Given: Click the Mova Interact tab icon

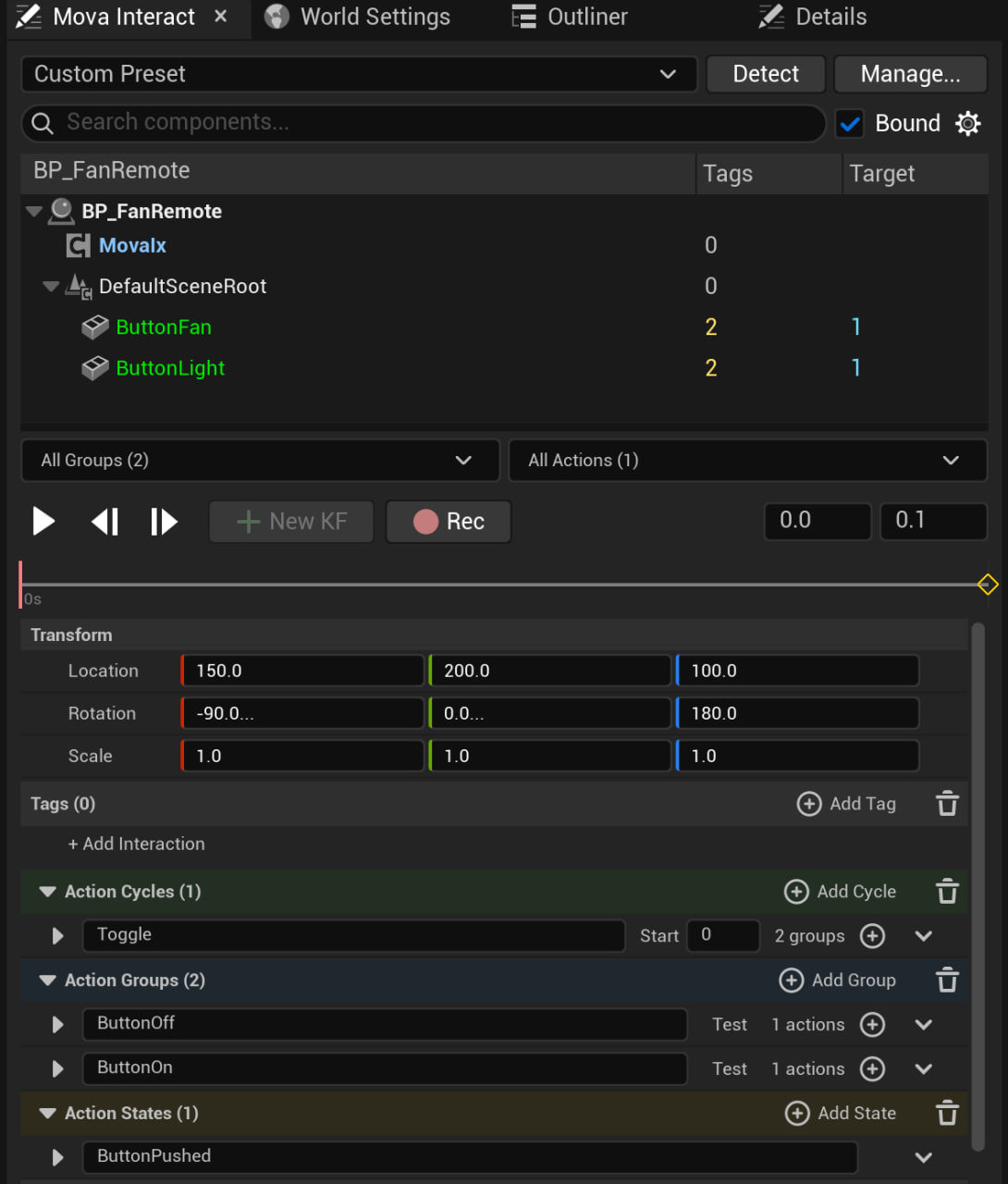Looking at the screenshot, I should coord(29,17).
